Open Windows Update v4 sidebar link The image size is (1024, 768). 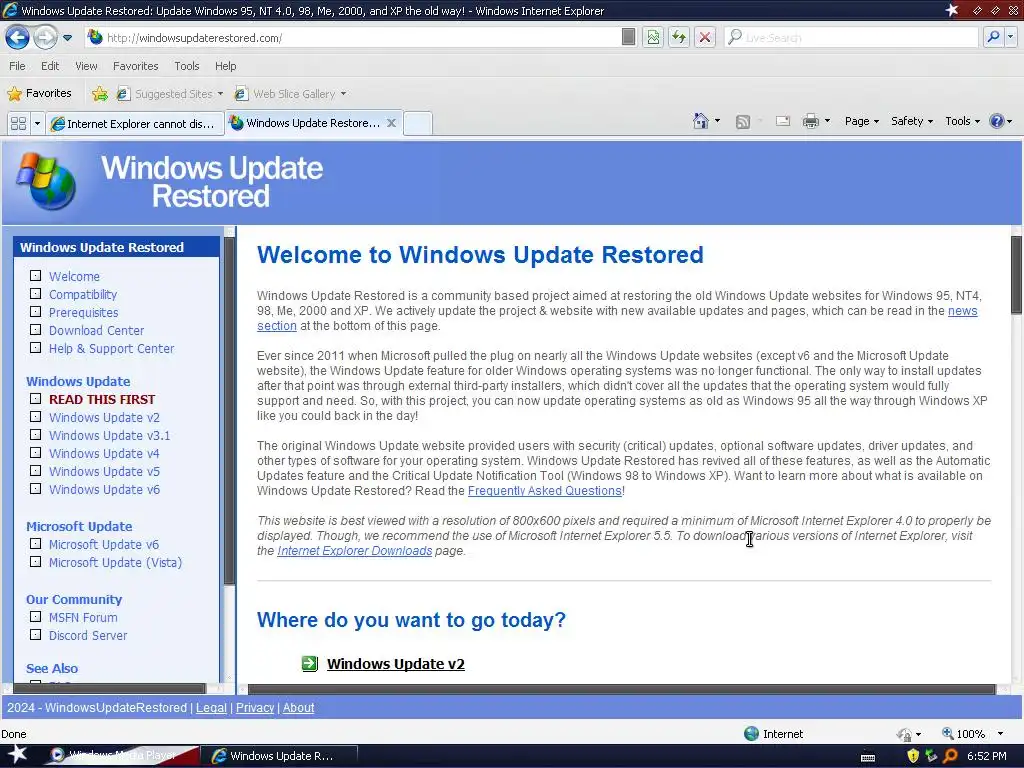tap(104, 453)
